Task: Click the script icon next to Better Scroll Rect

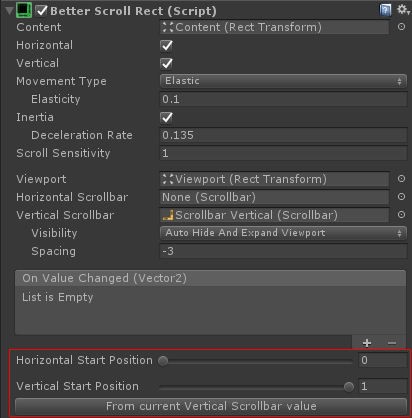Action: (x=24, y=10)
